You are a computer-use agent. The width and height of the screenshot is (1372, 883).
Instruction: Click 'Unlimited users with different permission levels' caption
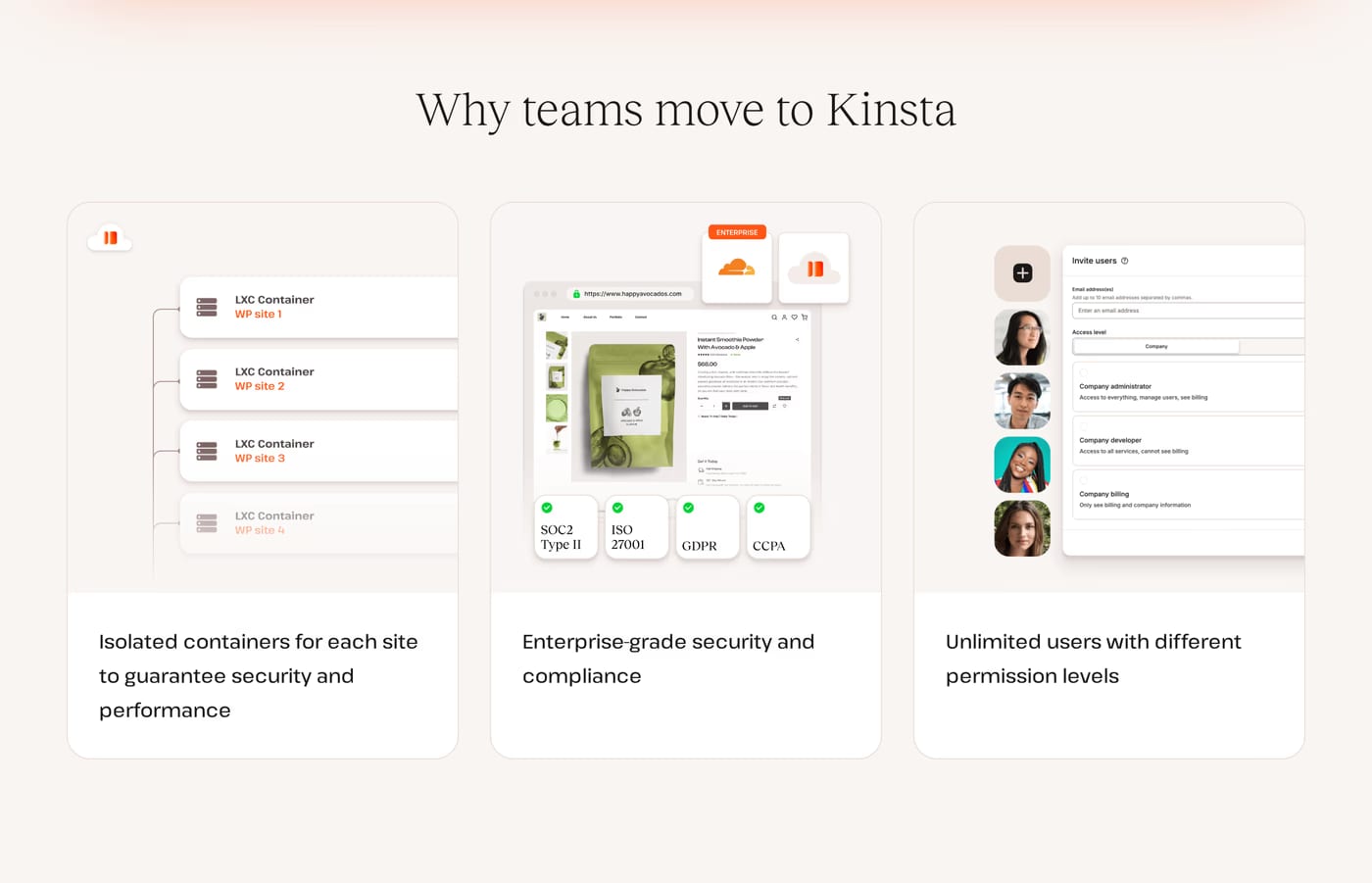1094,659
